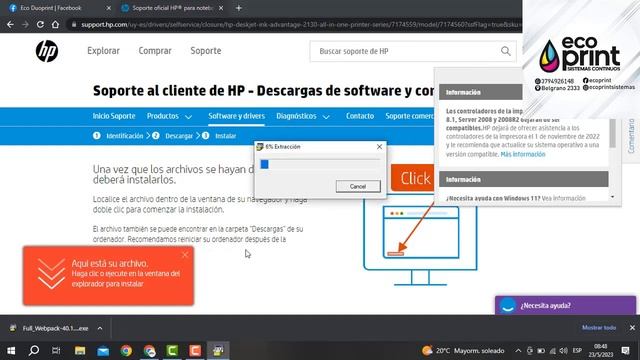Open File Explorer from taskbar
This screenshot has height=360, width=640.
[x=80, y=351]
